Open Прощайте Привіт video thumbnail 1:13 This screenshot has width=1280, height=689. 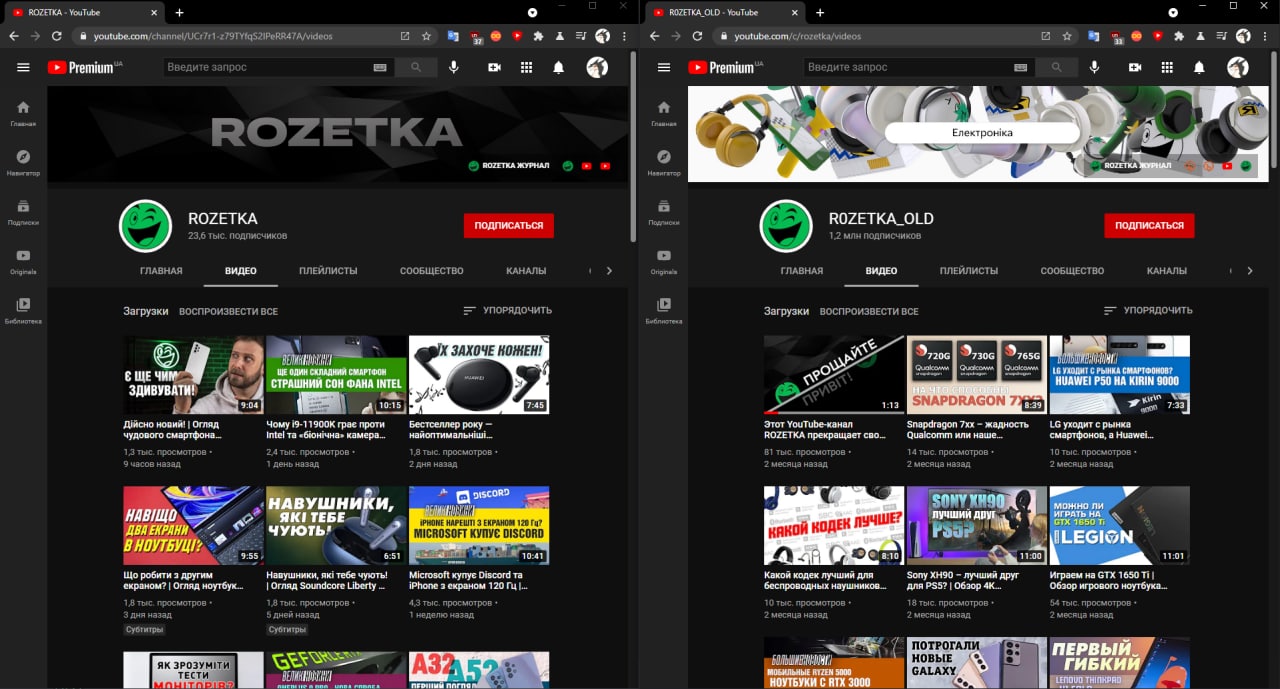pyautogui.click(x=834, y=375)
